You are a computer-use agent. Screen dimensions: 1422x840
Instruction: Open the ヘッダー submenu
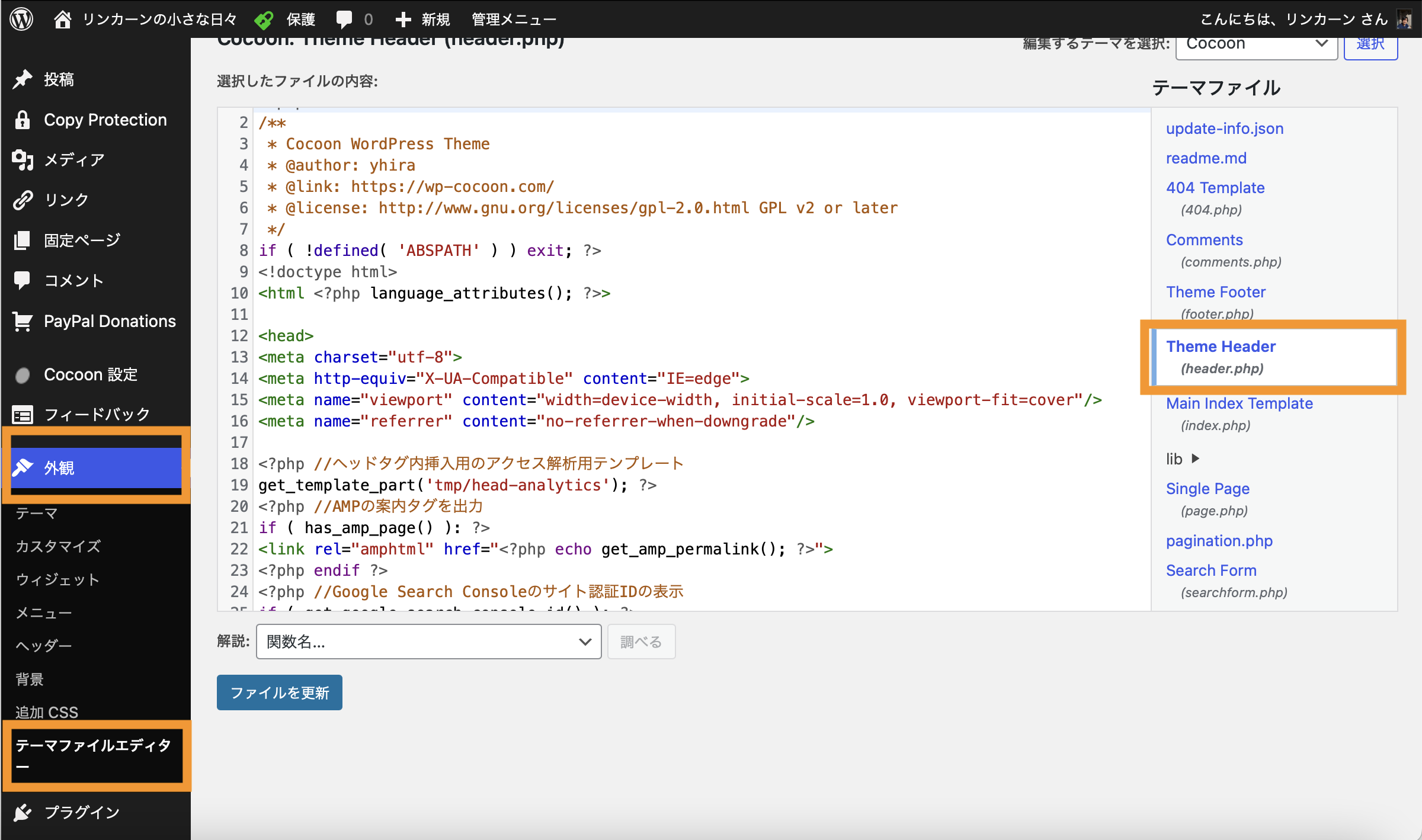pos(43,646)
